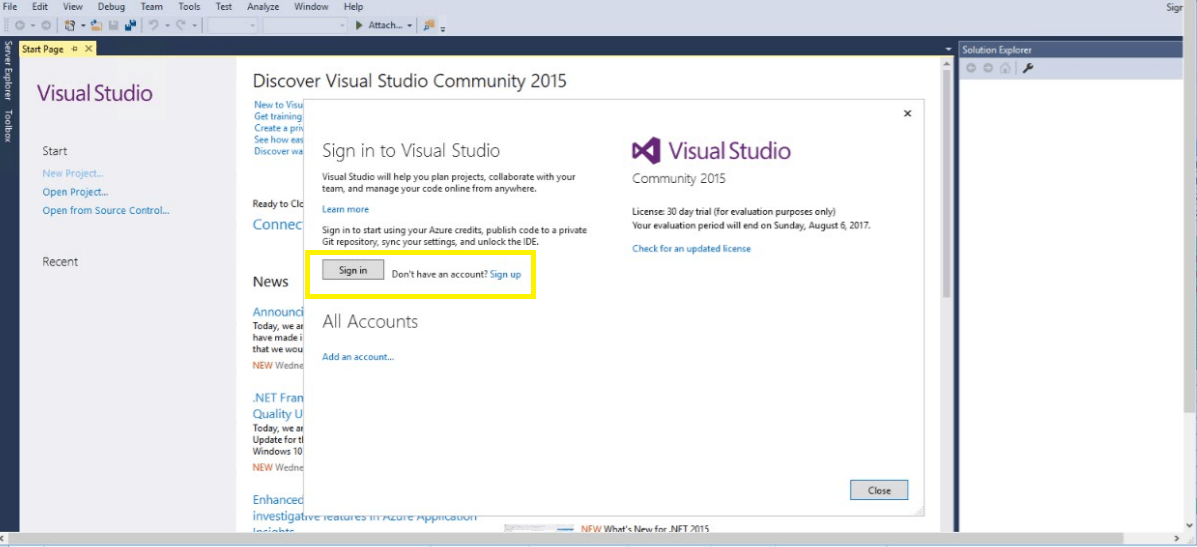
Task: Click the green Start debugging arrow
Action: (359, 25)
